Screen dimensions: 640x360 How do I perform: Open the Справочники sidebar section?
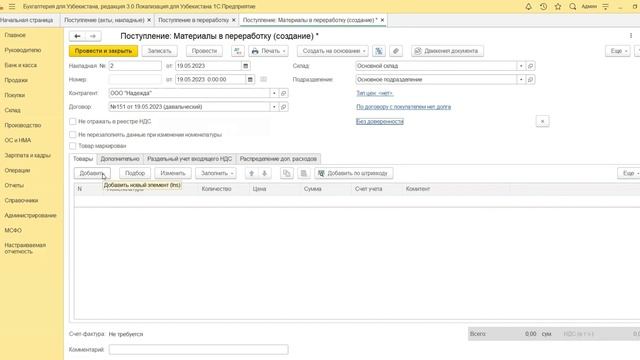click(x=21, y=200)
